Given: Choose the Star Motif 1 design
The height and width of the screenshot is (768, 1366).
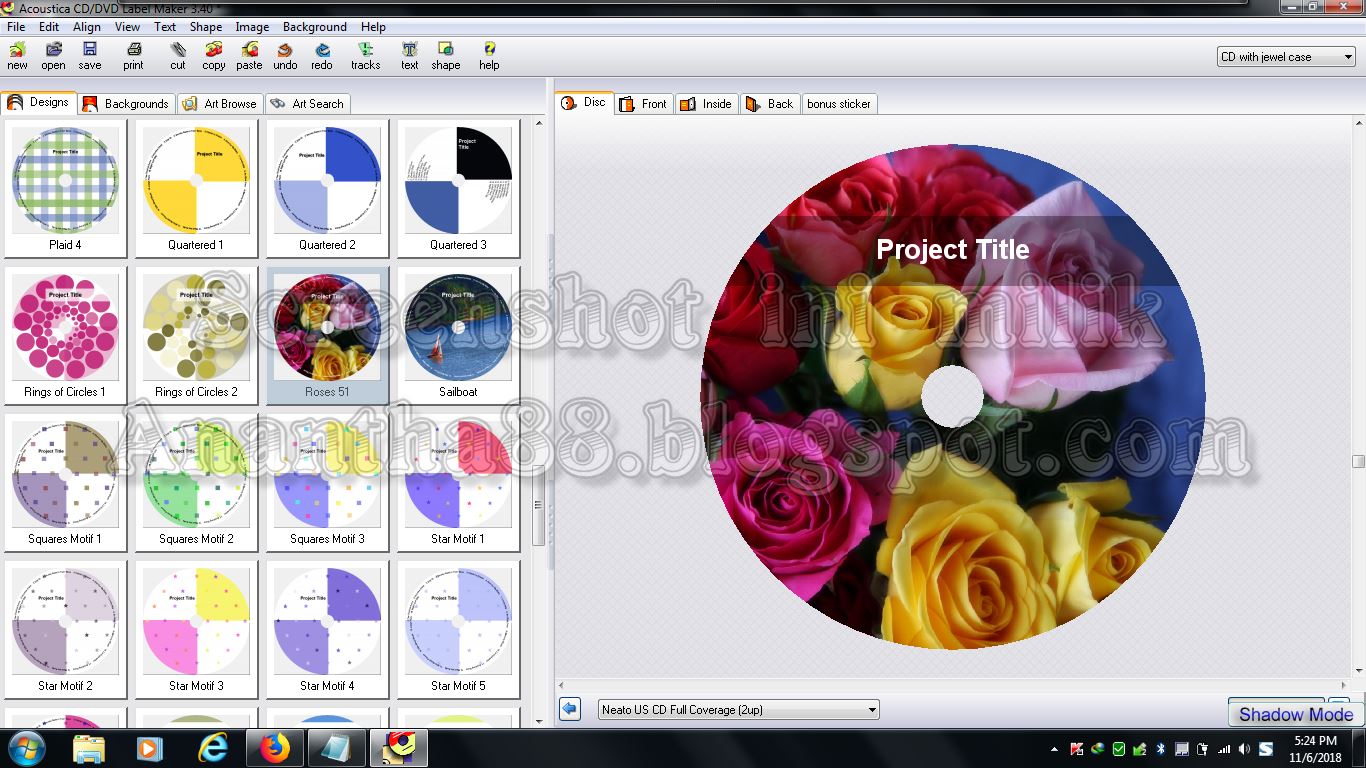Looking at the screenshot, I should [459, 482].
